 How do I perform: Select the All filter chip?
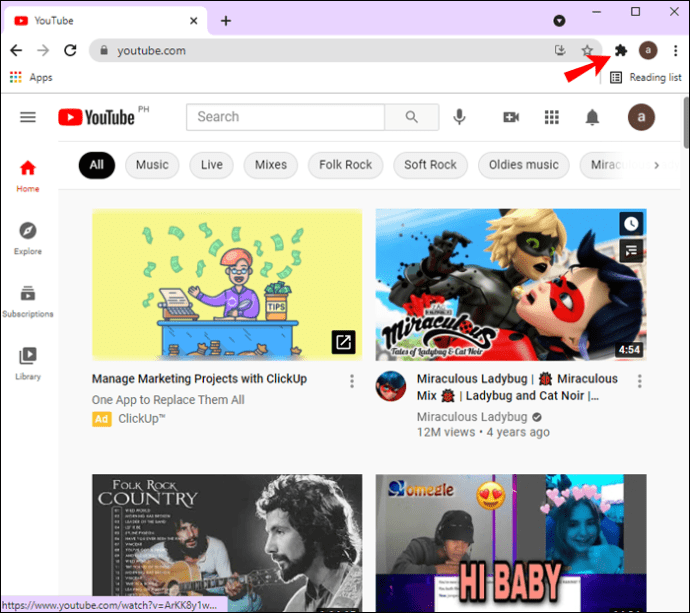point(97,165)
